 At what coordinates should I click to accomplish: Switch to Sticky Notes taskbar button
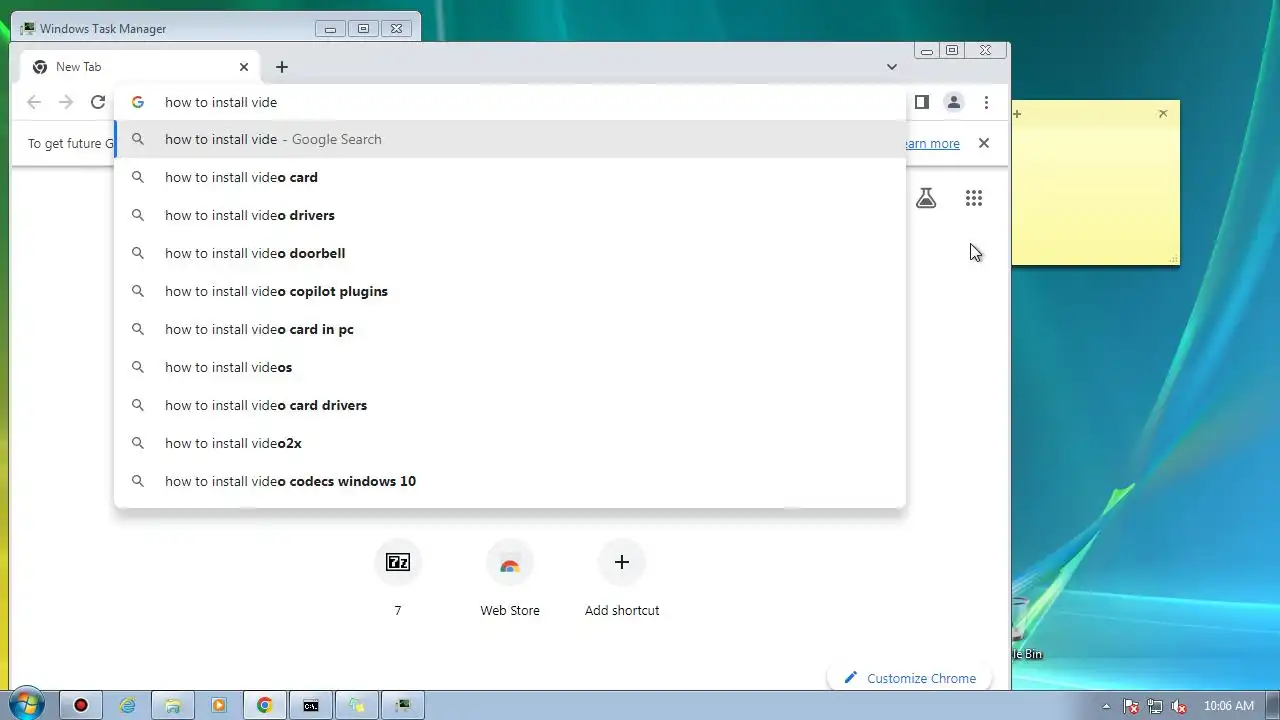click(x=357, y=705)
